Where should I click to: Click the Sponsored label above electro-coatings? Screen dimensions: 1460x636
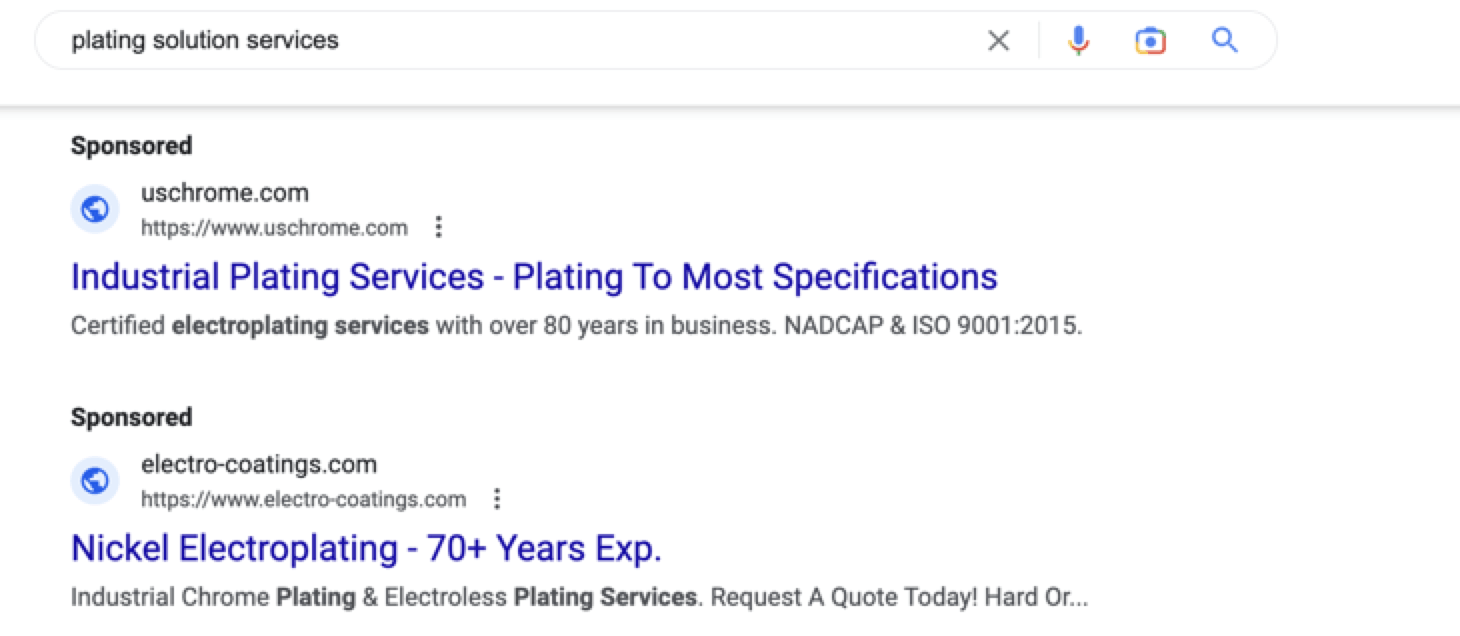tap(131, 417)
